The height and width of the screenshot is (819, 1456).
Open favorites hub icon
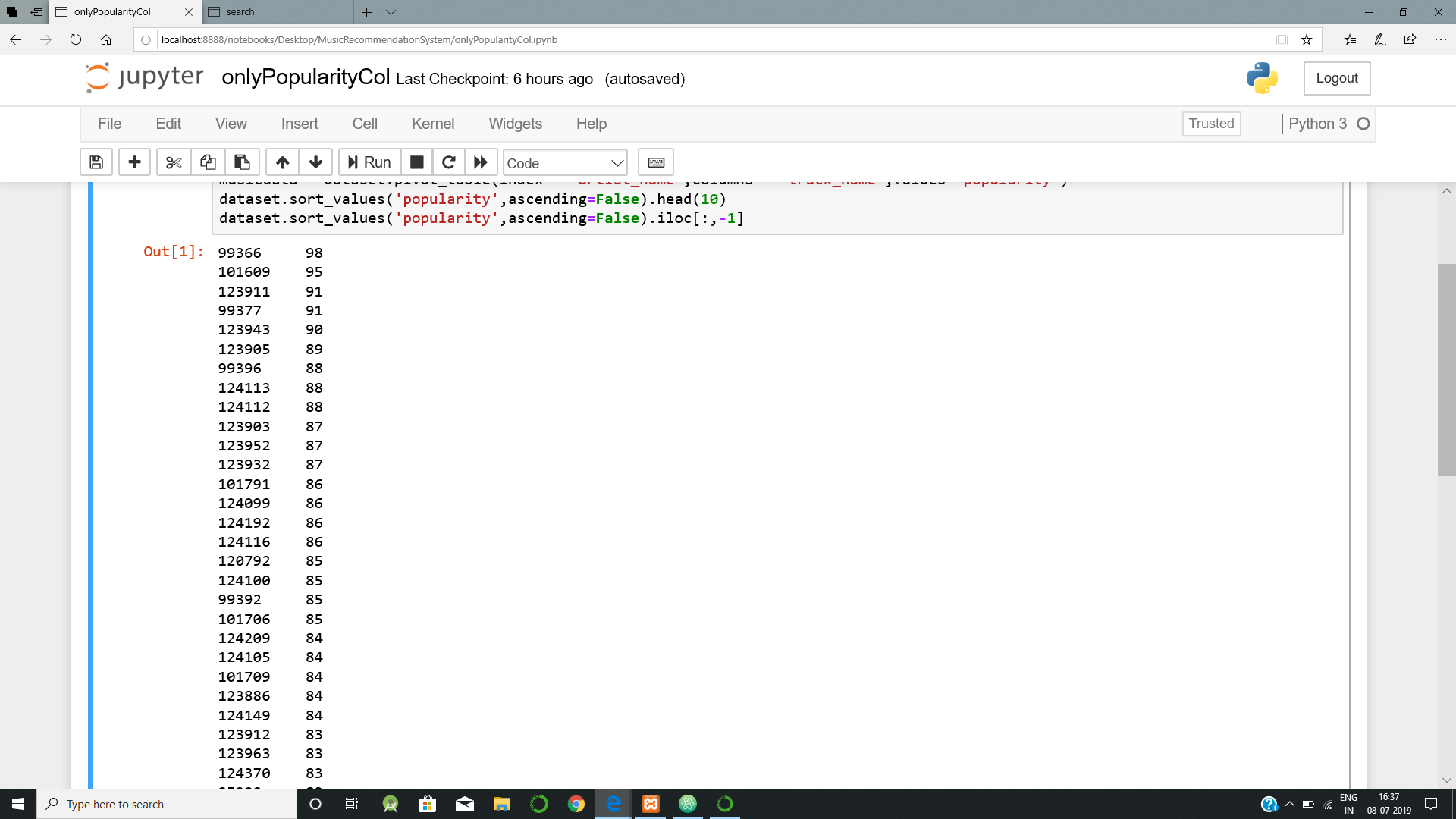pyautogui.click(x=1350, y=39)
